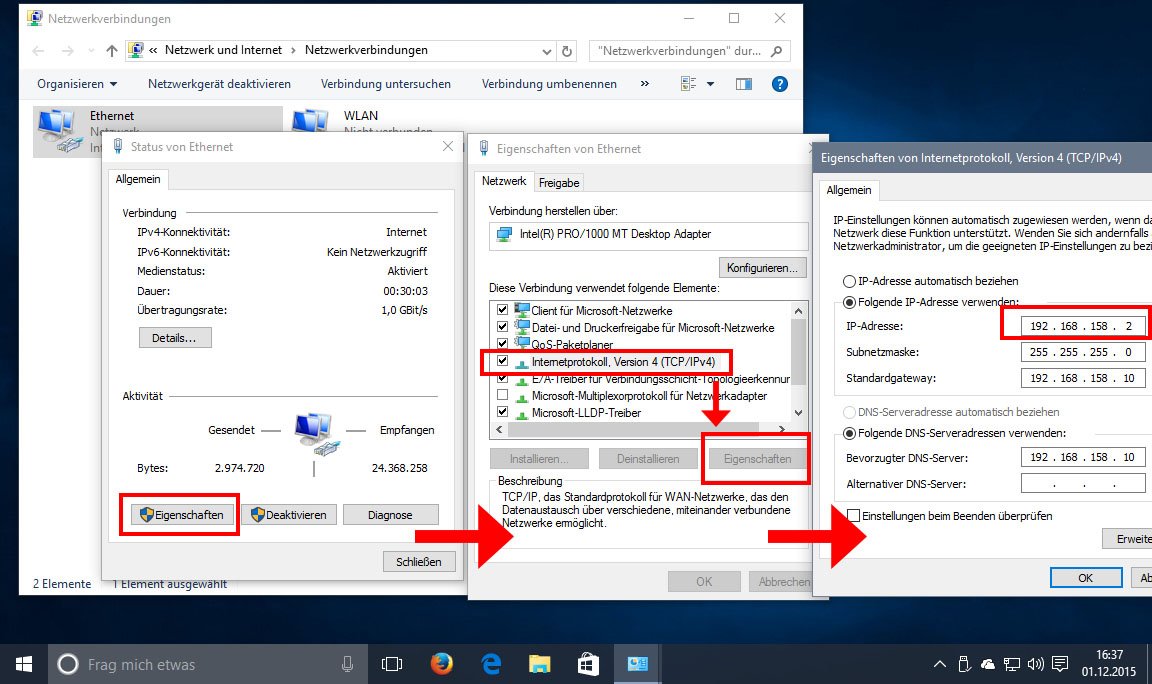Image resolution: width=1152 pixels, height=684 pixels.
Task: Click the search magnifier icon
Action: (x=777, y=51)
